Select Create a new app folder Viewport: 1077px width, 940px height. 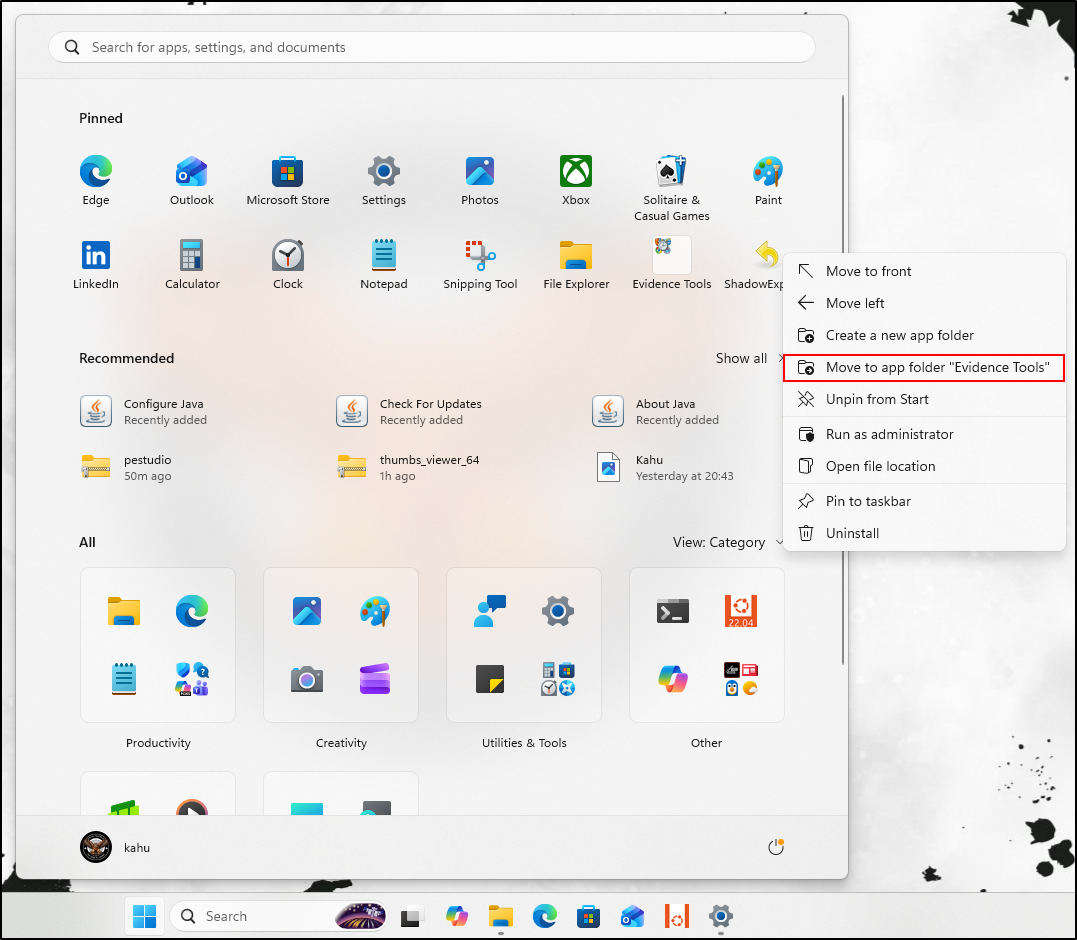pos(924,335)
